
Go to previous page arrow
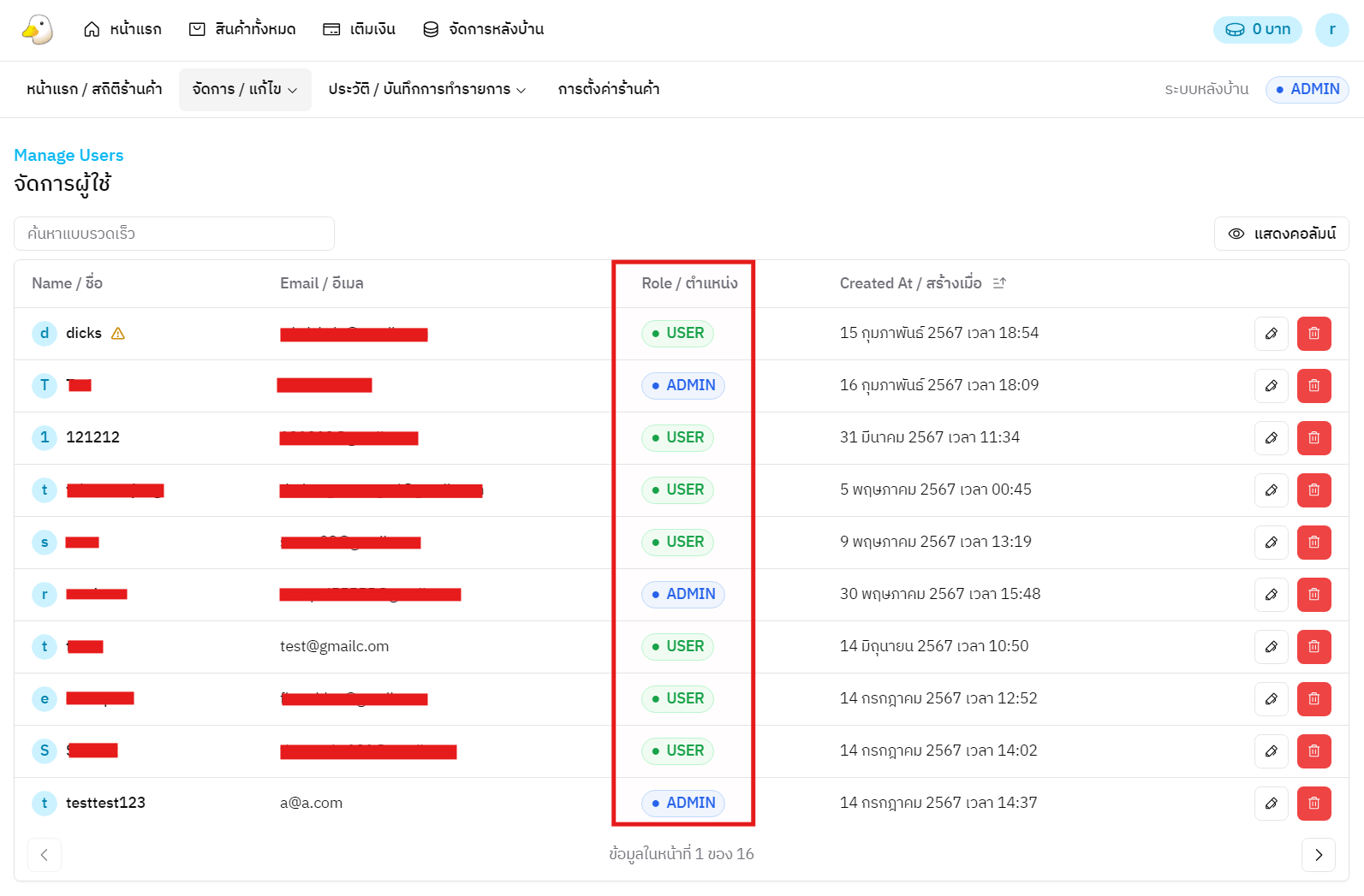coord(45,855)
